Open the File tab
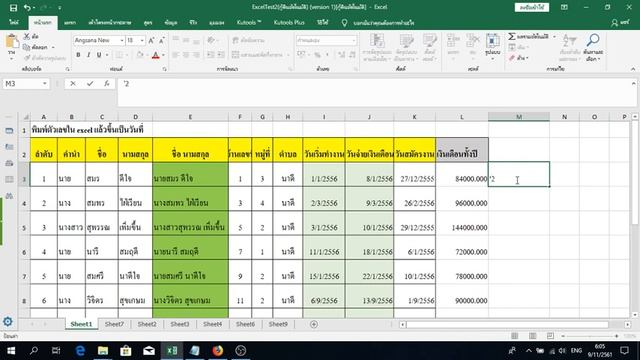Viewport: 640px width, 360px height. 14,23
